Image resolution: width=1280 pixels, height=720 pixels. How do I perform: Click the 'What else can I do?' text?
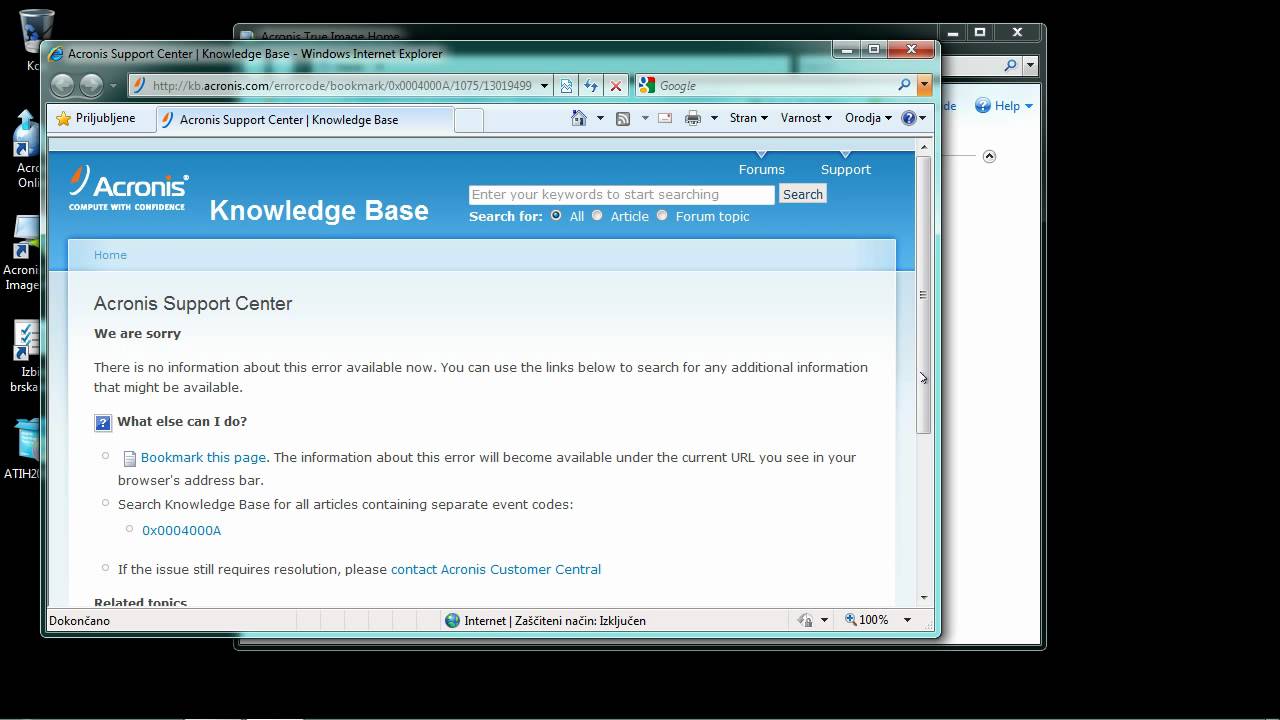click(x=182, y=421)
